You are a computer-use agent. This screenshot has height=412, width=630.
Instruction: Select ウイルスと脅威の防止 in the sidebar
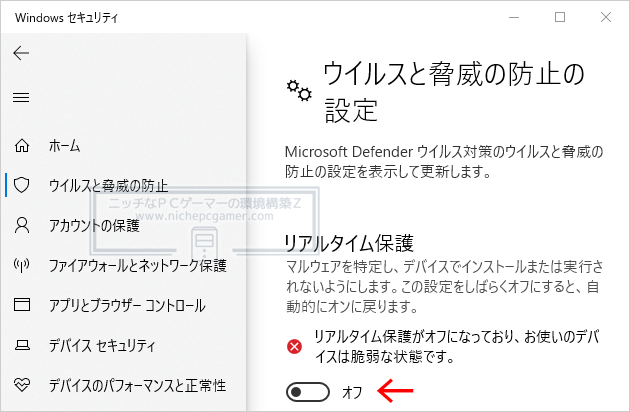108,185
